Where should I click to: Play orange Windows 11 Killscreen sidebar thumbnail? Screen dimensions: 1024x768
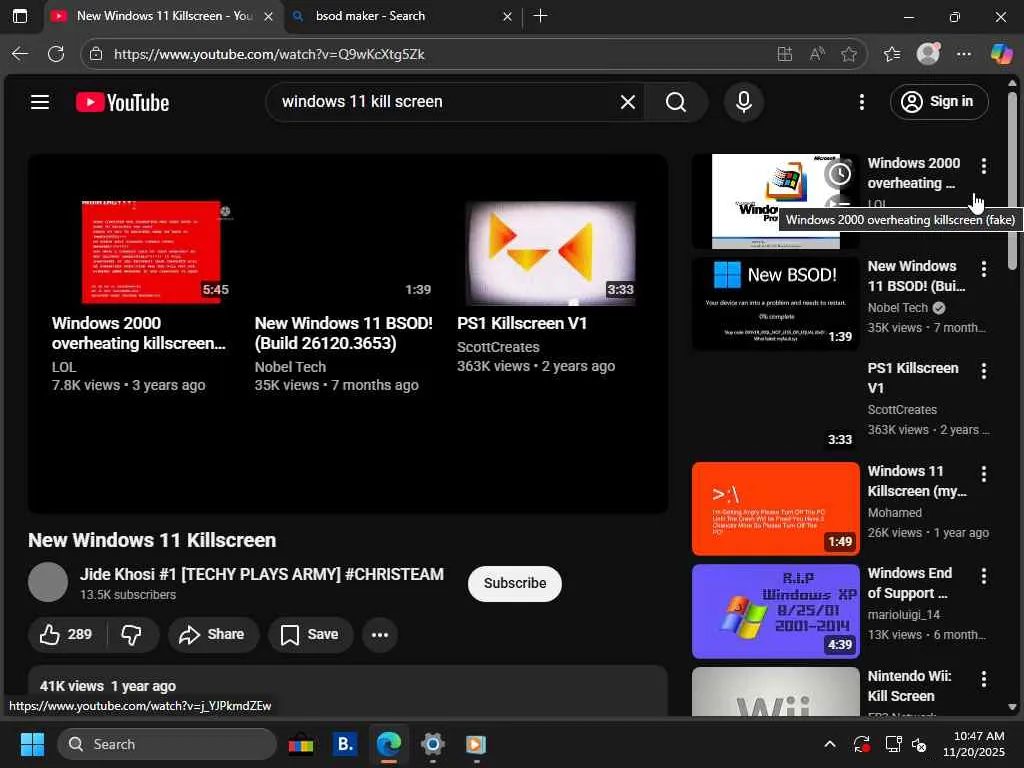click(x=775, y=509)
